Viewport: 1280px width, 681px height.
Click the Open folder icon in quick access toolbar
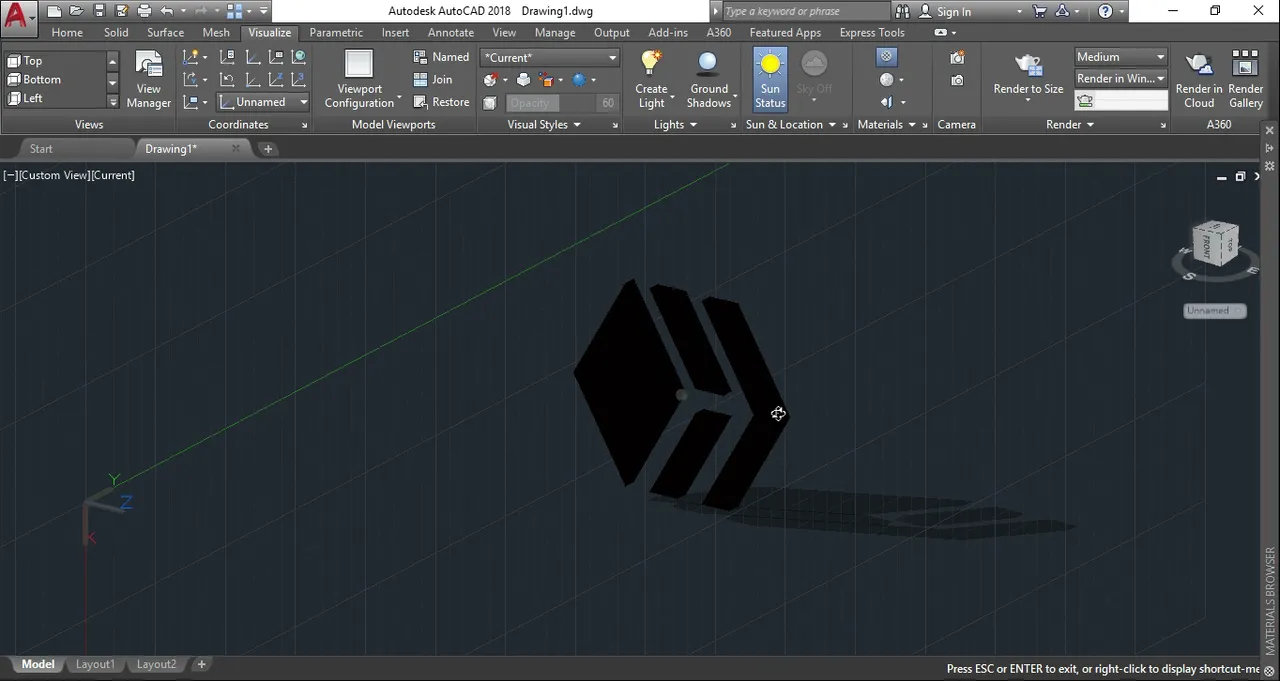click(75, 11)
